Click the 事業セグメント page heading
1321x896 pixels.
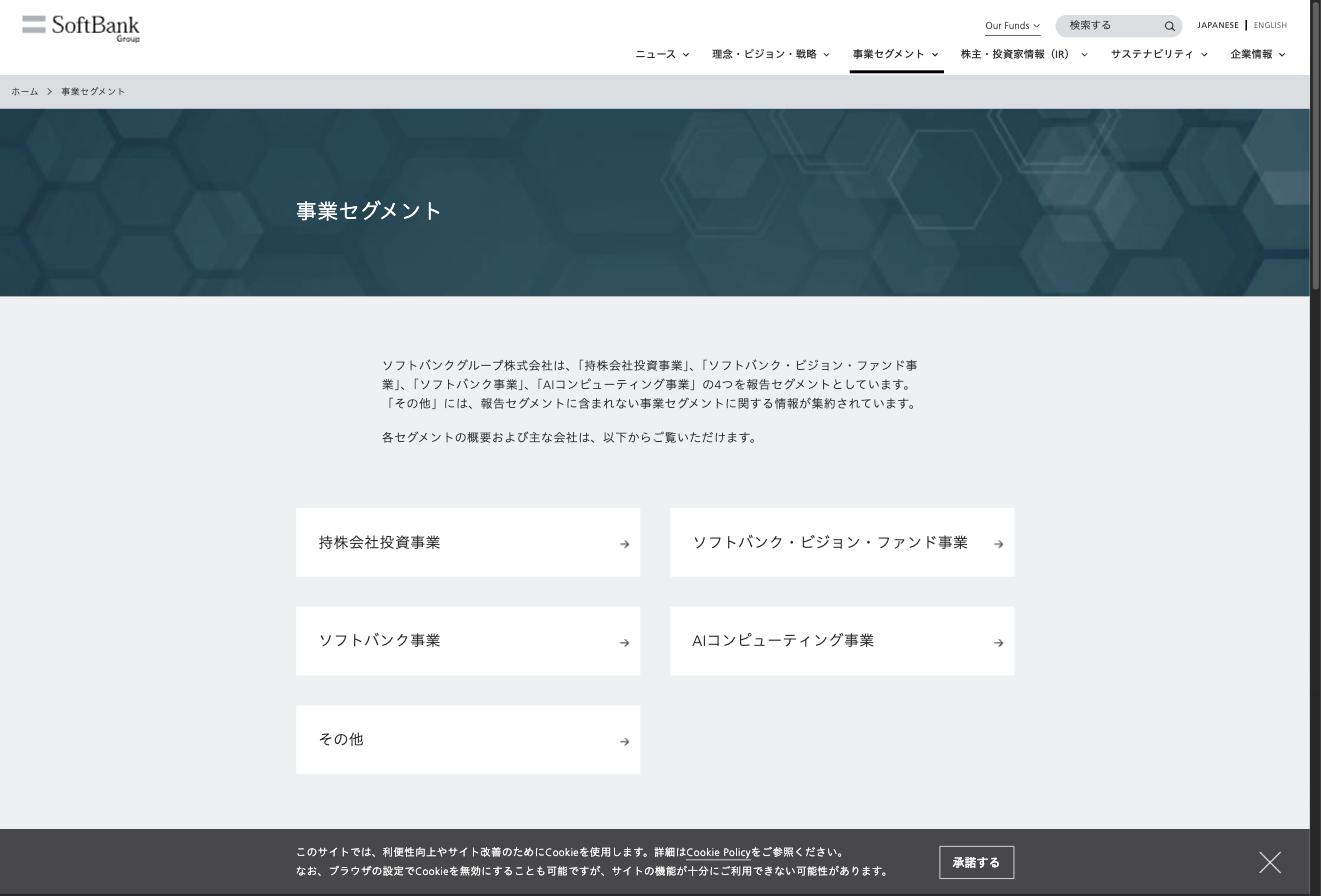click(x=369, y=211)
